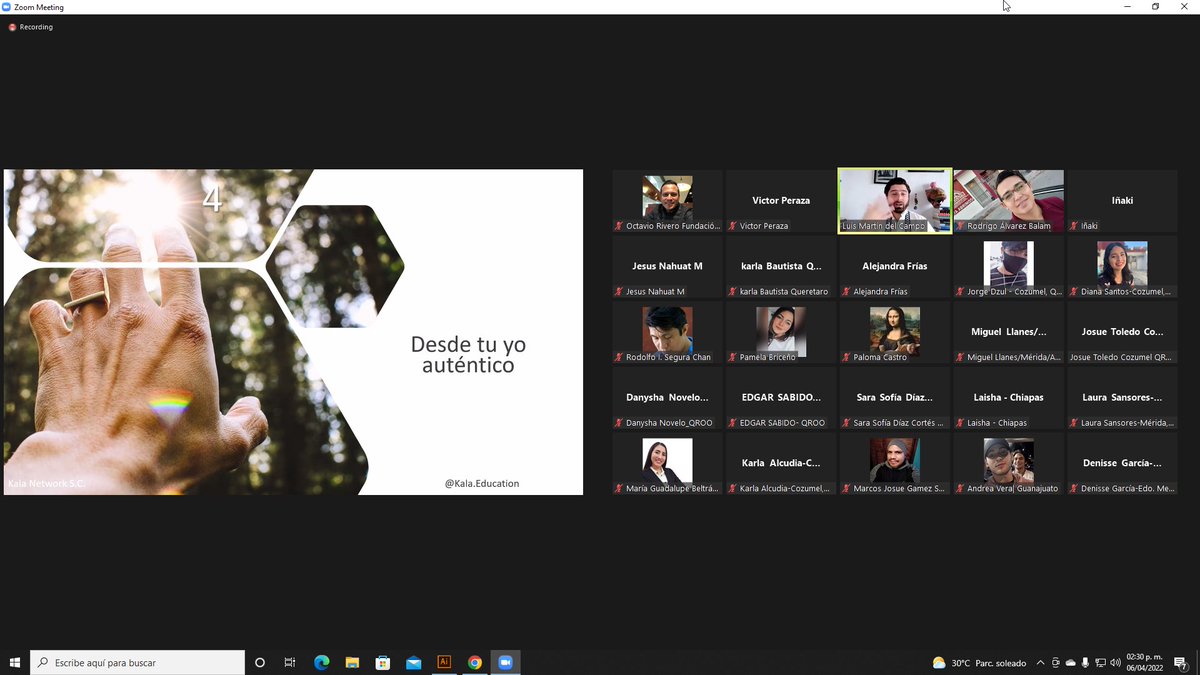The height and width of the screenshot is (675, 1200).
Task: Select the Jesus Nahuat M tile
Action: (667, 267)
